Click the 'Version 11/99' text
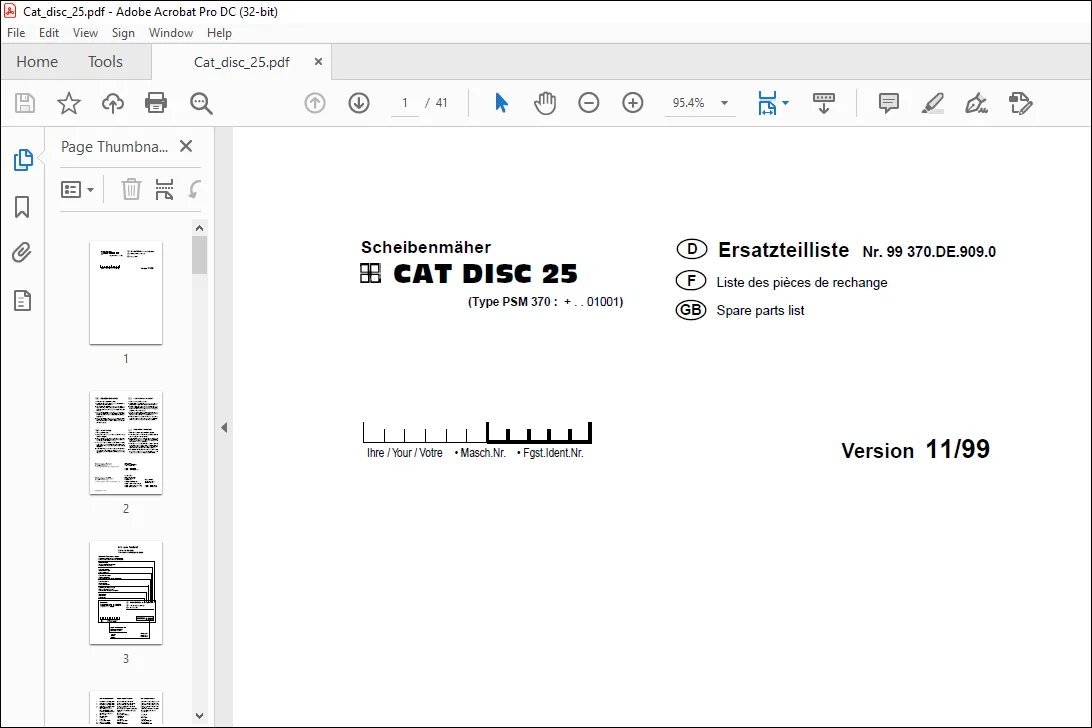This screenshot has height=728, width=1092. pyautogui.click(x=915, y=450)
